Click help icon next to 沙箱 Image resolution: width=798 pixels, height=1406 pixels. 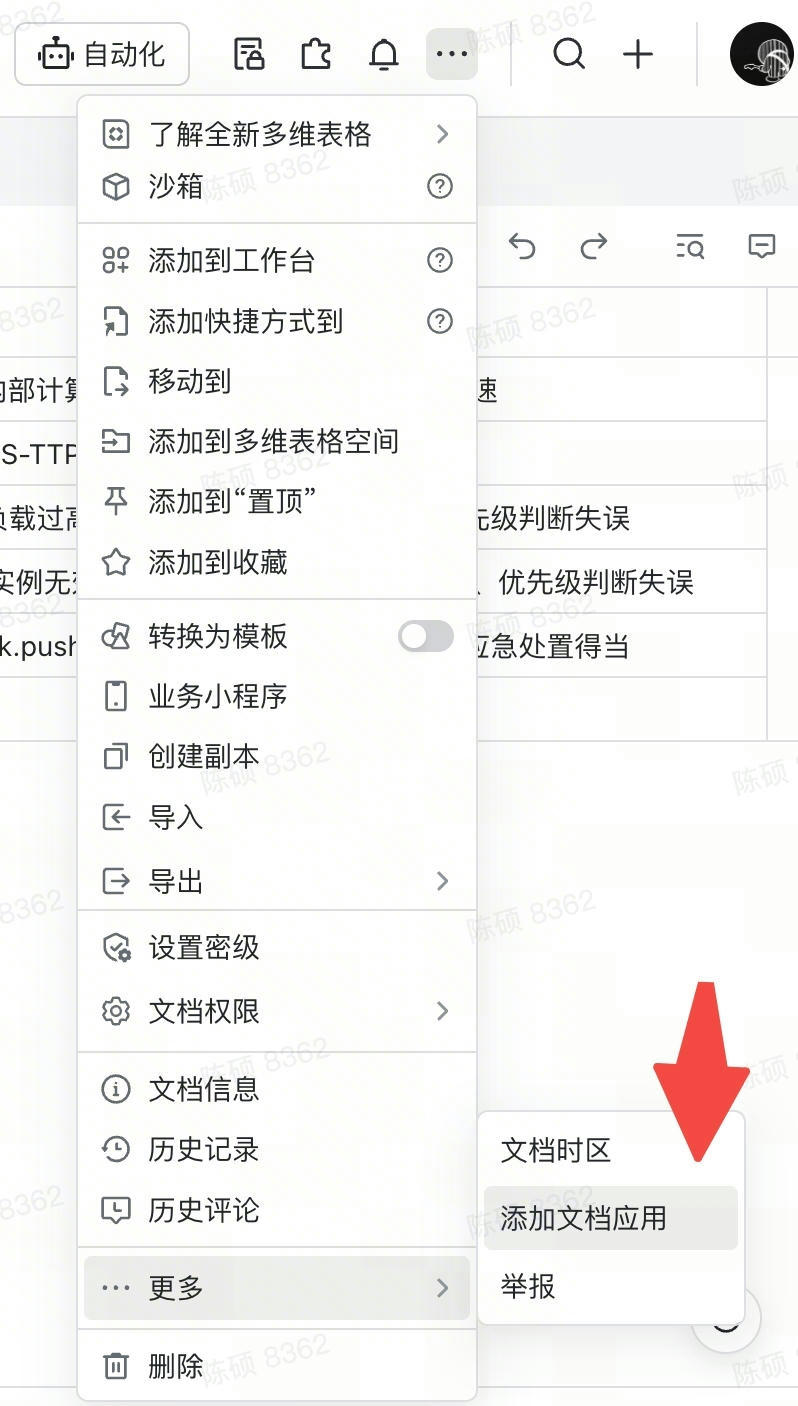coord(440,186)
